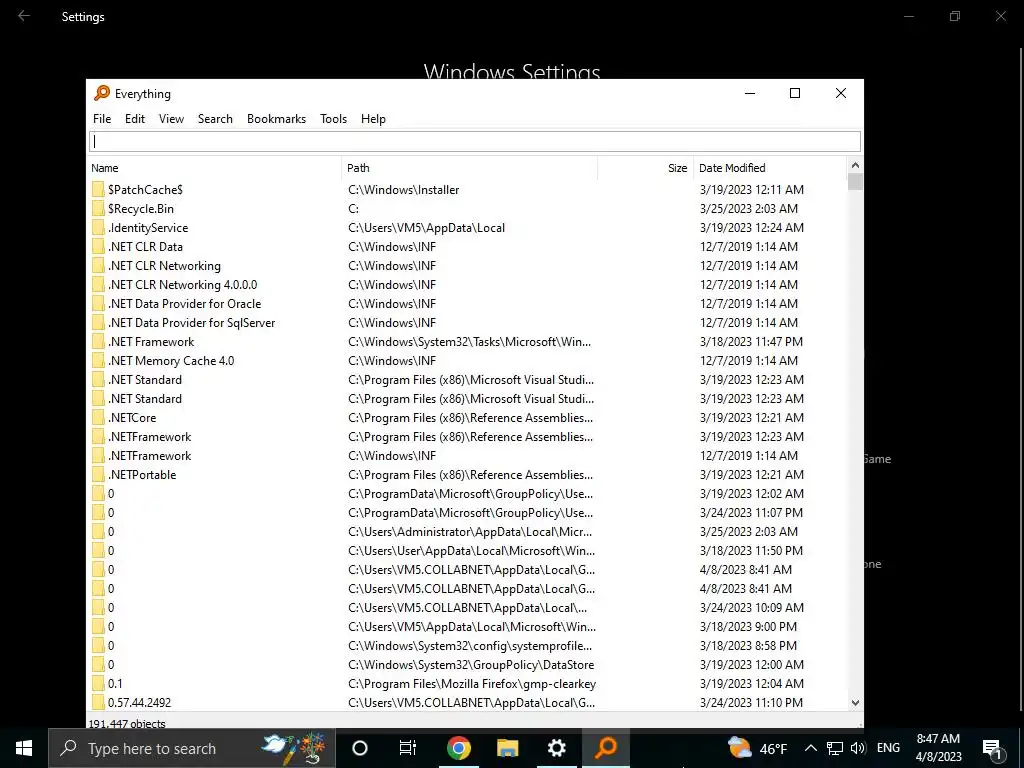Screen dimensions: 1024x768
Task: Go back using Settings window back arrow
Action: click(24, 16)
